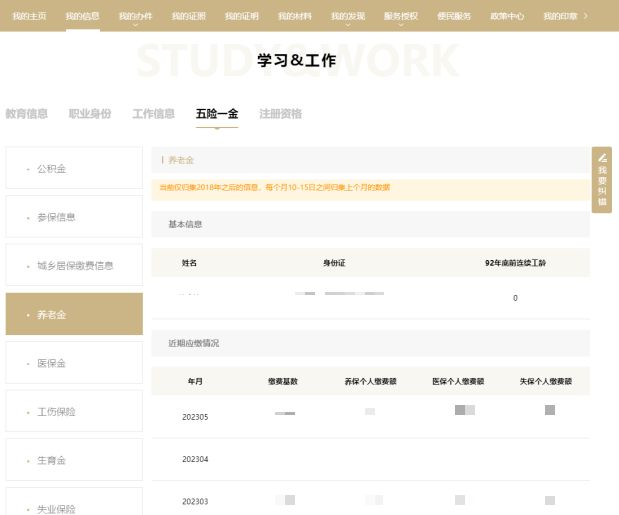
Task: Click the 202304 row date
Action: tap(195, 459)
